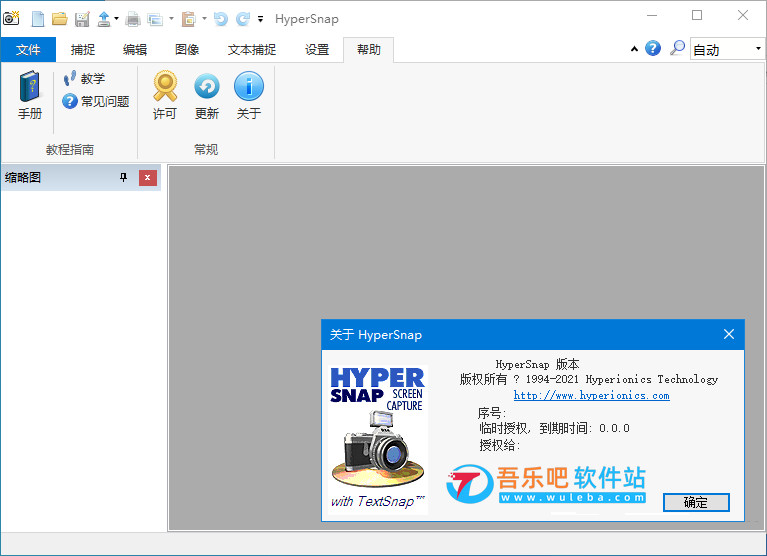Open the 文件 menu

coord(28,49)
